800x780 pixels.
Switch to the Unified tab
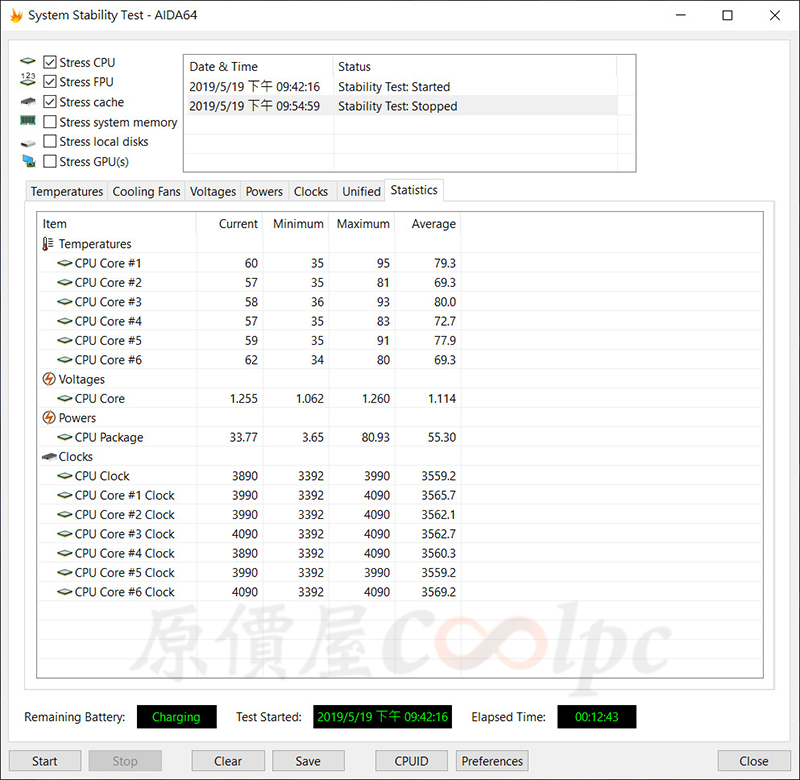[x=361, y=192]
